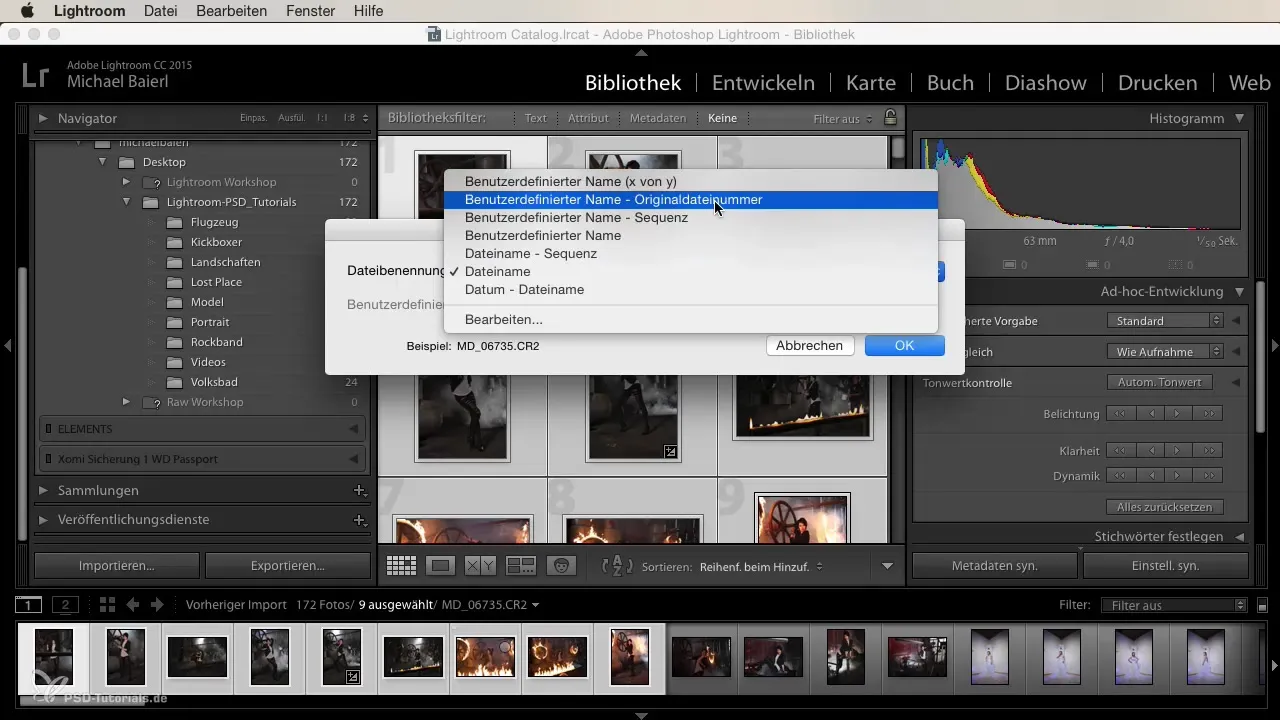Toggle sort direction A-Z icon
The image size is (1280, 720).
[x=617, y=565]
